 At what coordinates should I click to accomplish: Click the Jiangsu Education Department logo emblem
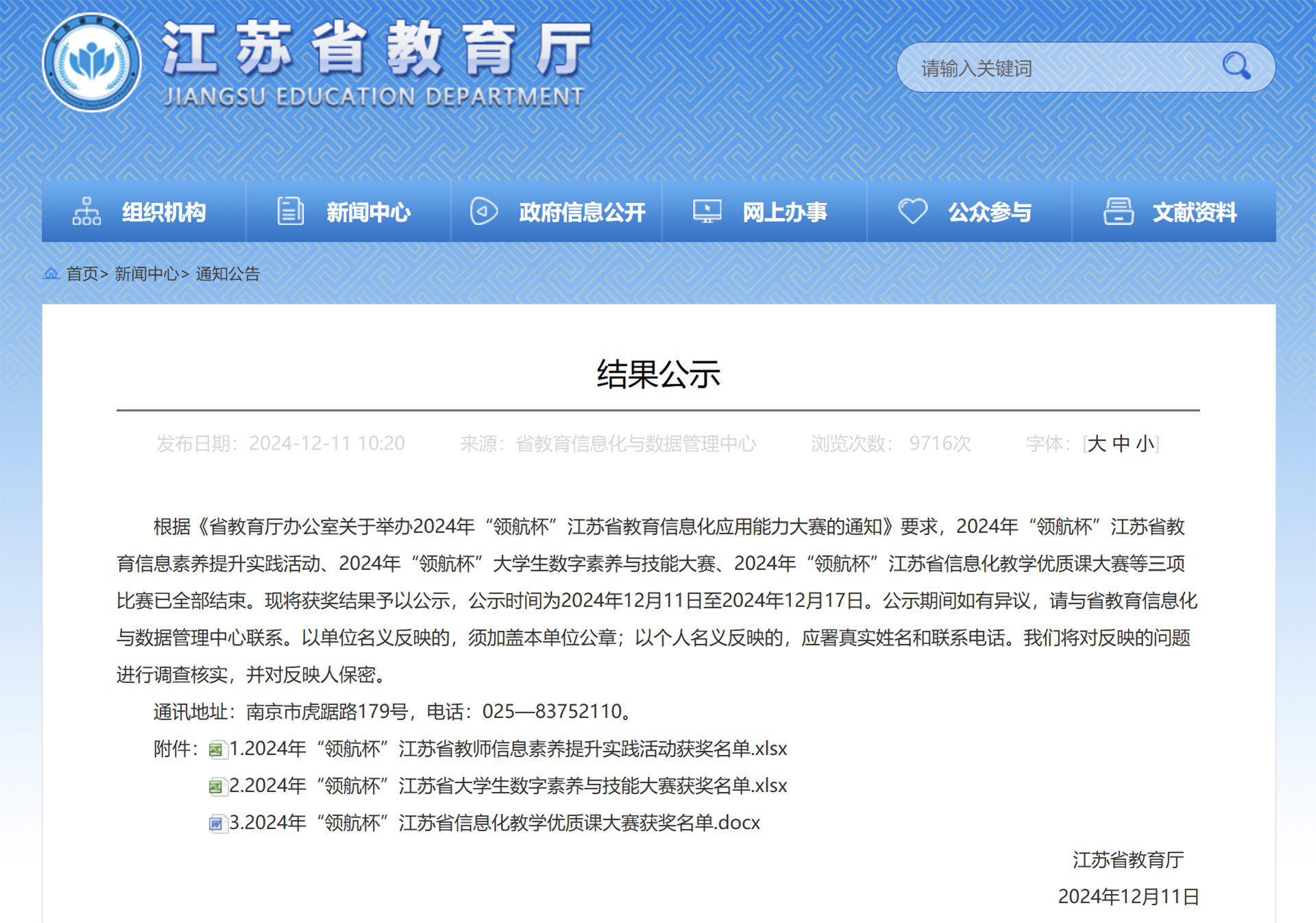tap(92, 63)
